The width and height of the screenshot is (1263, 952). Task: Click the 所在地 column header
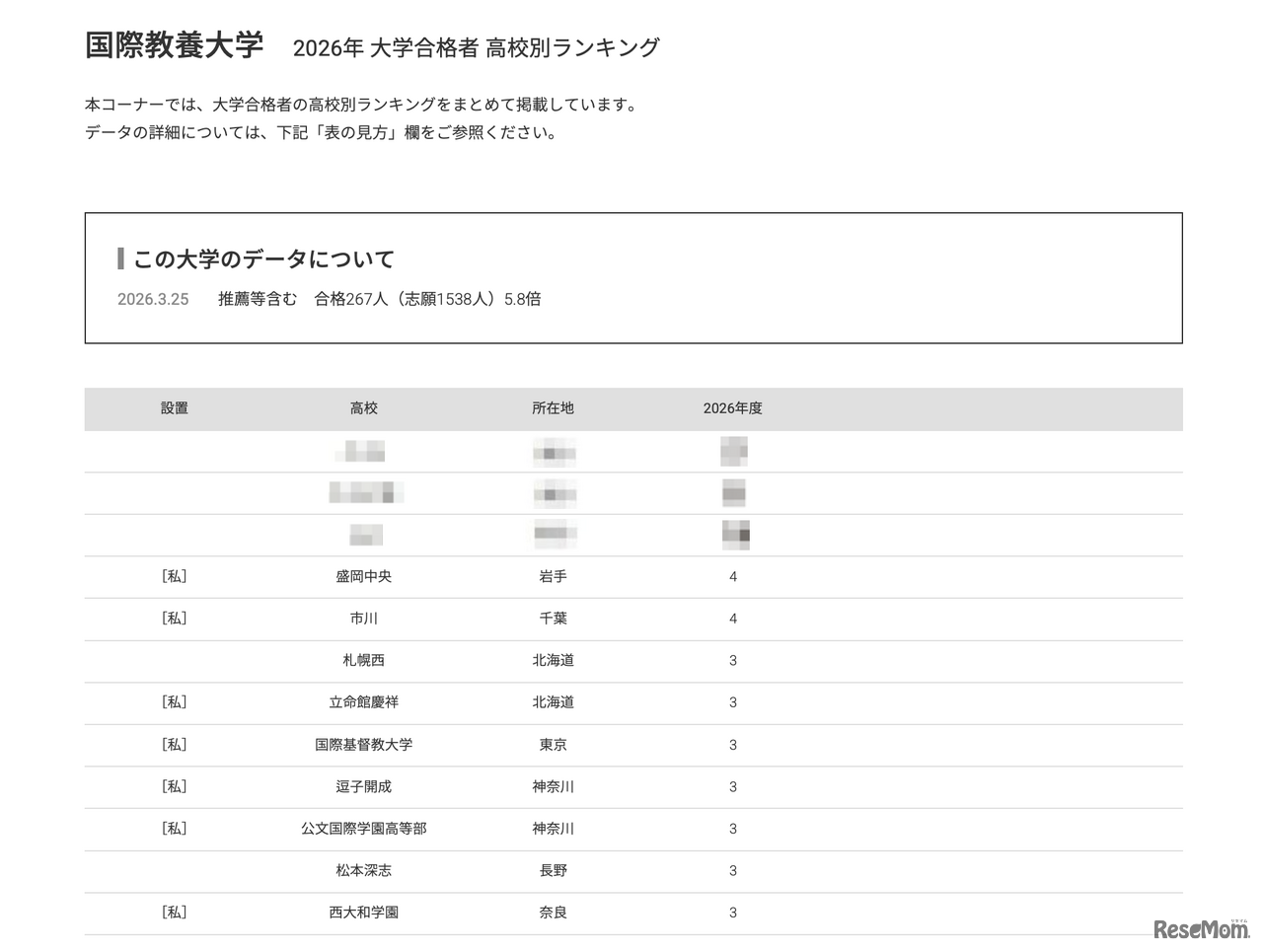tap(553, 408)
